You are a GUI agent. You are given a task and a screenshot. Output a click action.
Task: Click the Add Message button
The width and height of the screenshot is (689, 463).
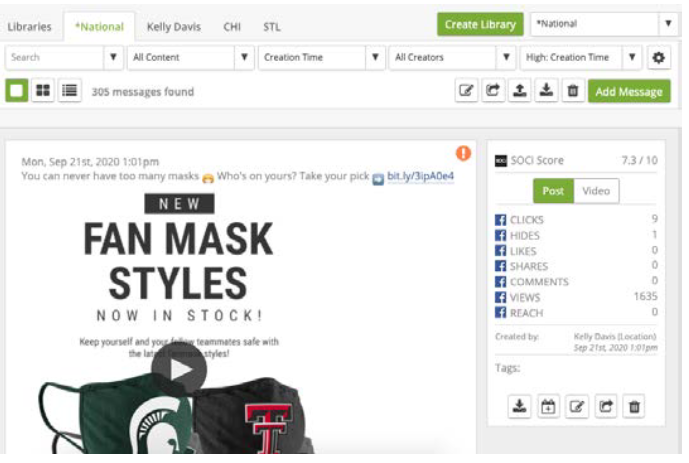[629, 91]
